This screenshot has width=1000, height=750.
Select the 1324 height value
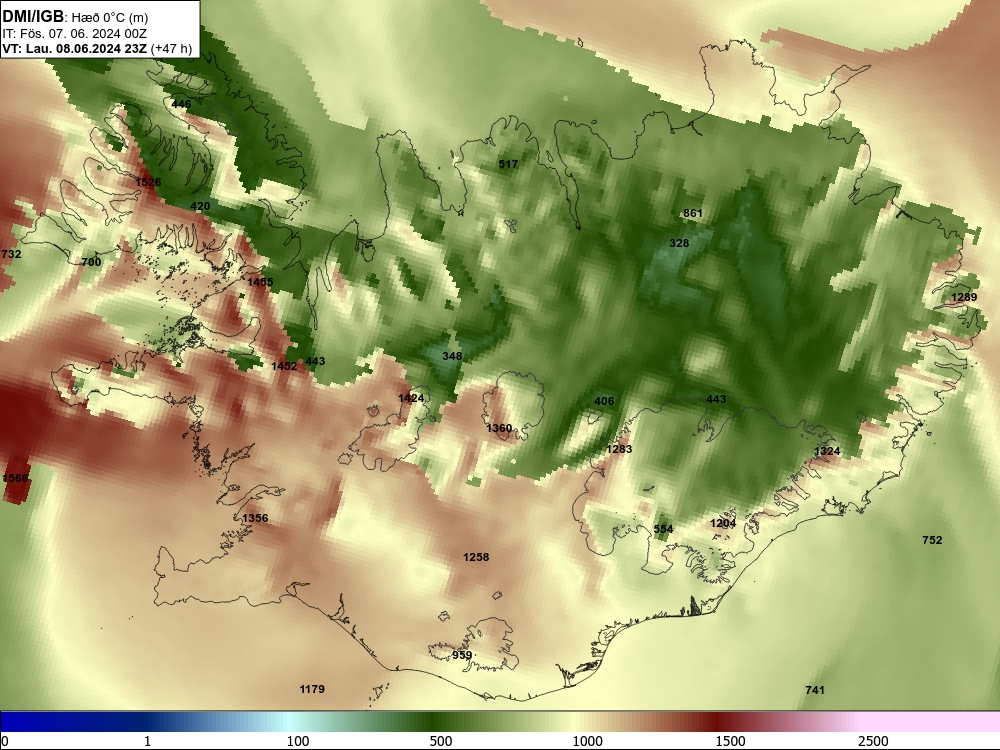coord(827,452)
